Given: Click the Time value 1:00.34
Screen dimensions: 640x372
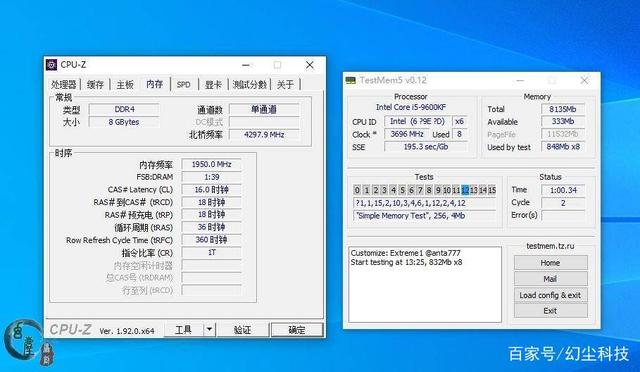Looking at the screenshot, I should [x=563, y=190].
